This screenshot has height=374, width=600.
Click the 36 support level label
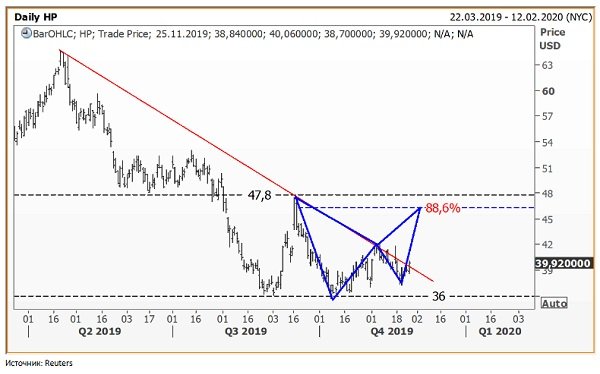[x=439, y=296]
